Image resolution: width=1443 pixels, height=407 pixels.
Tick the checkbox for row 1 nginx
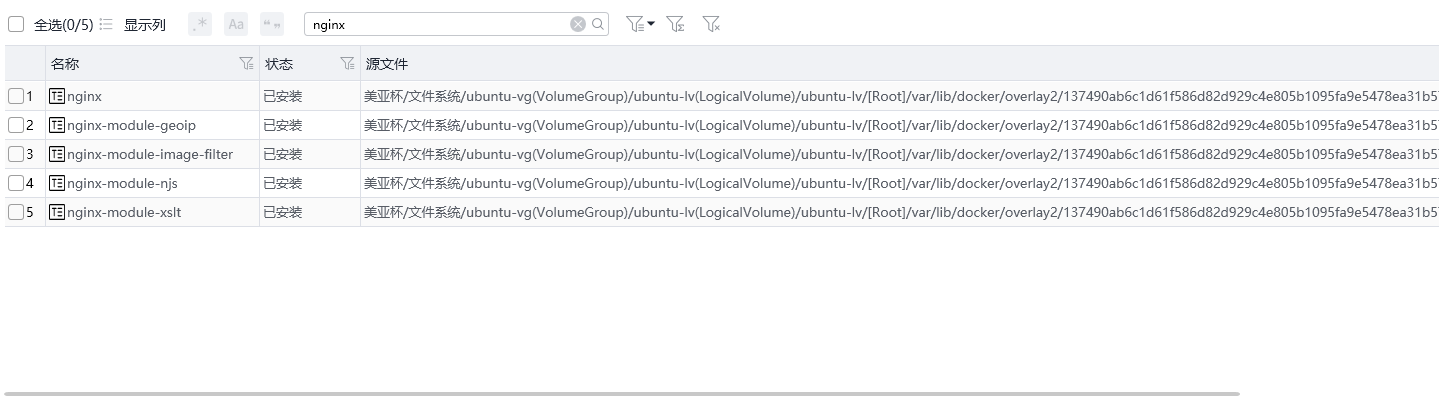pos(15,97)
